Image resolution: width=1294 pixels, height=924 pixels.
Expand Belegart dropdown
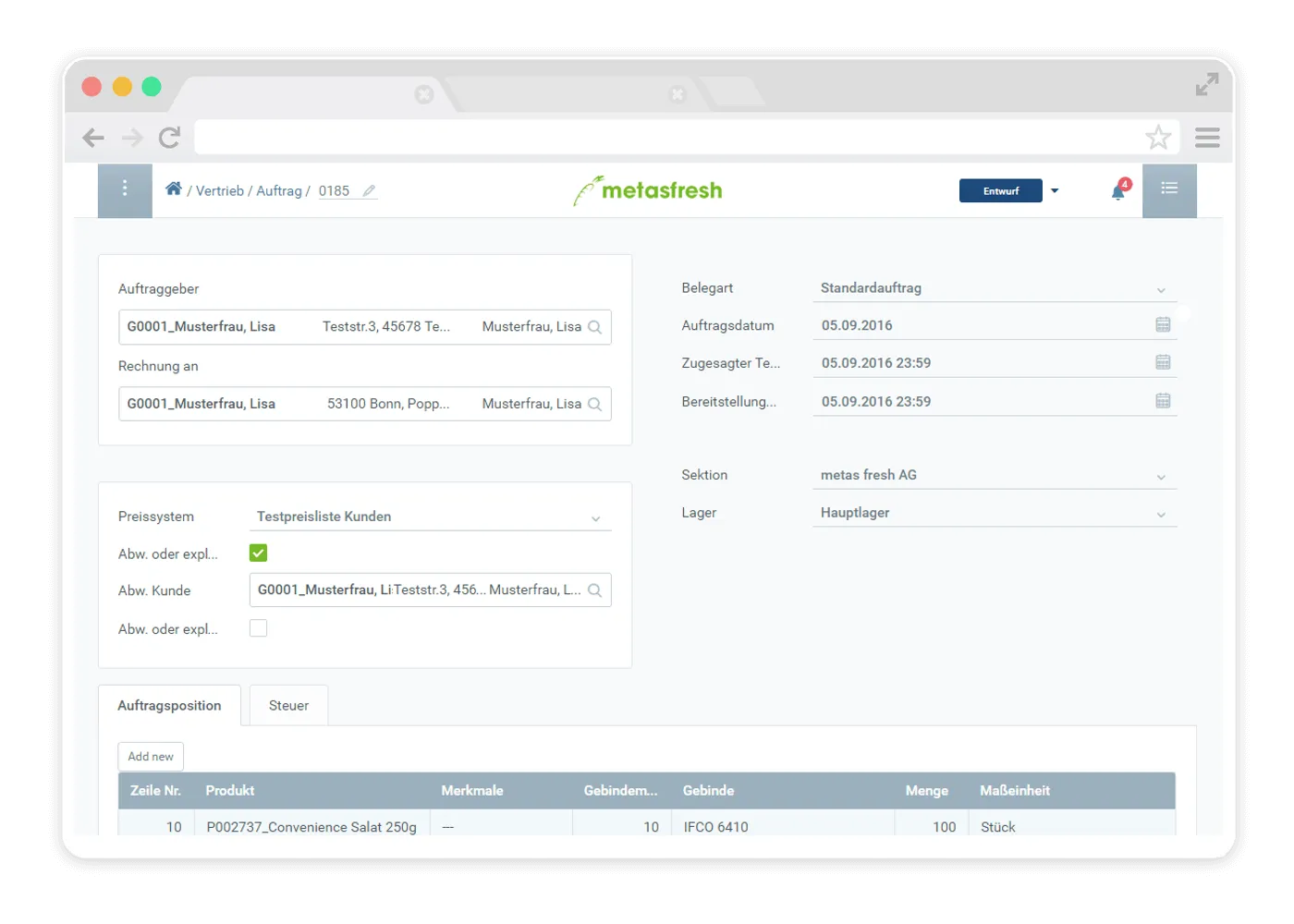click(x=1161, y=290)
